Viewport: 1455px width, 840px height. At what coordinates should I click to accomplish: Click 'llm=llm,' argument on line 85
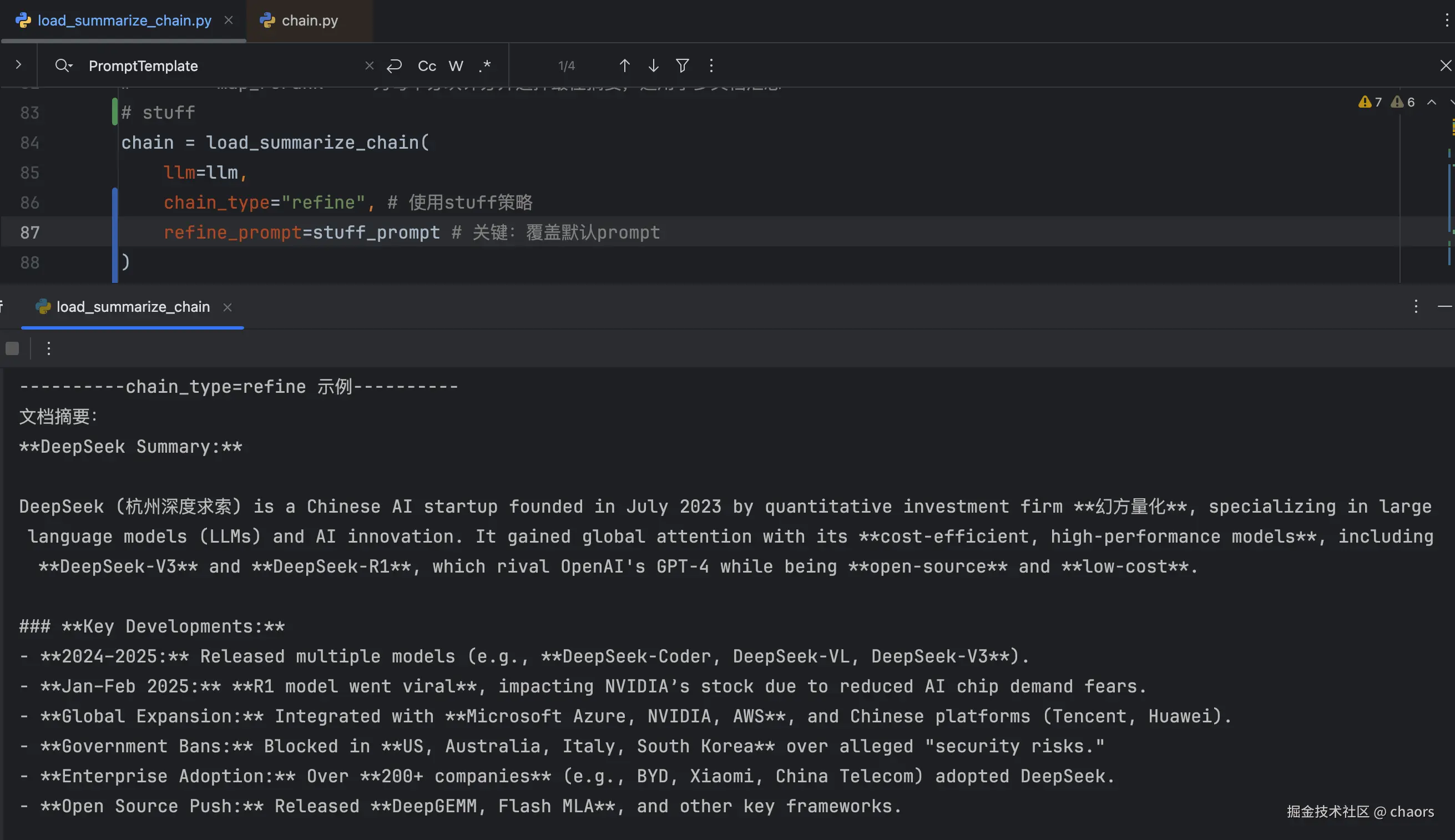205,173
